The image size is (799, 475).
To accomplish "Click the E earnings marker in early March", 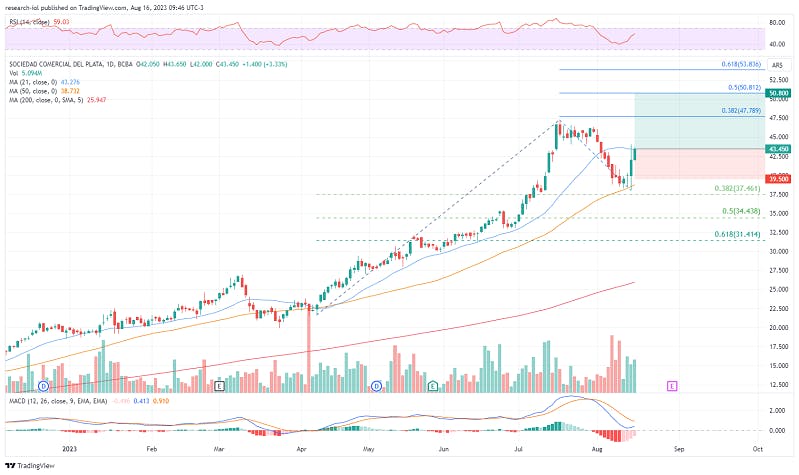I will (220, 386).
